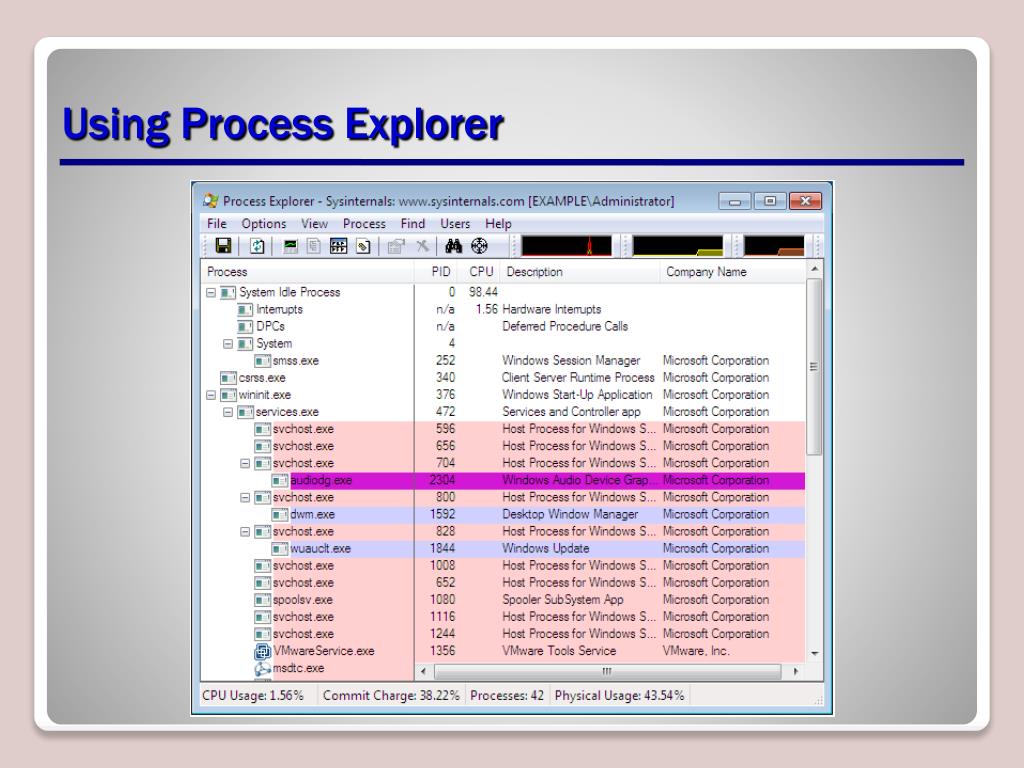Click the CPU usage history mini graph
1024x768 pixels.
click(567, 246)
